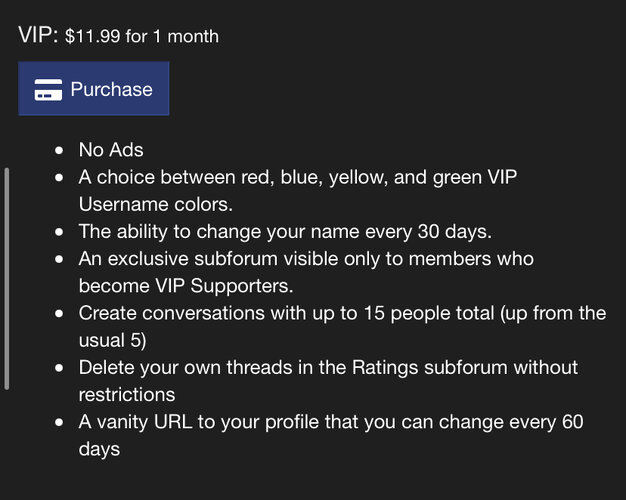Click the credit card icon on Purchase
Screen dimensions: 626x500
click(x=48, y=90)
